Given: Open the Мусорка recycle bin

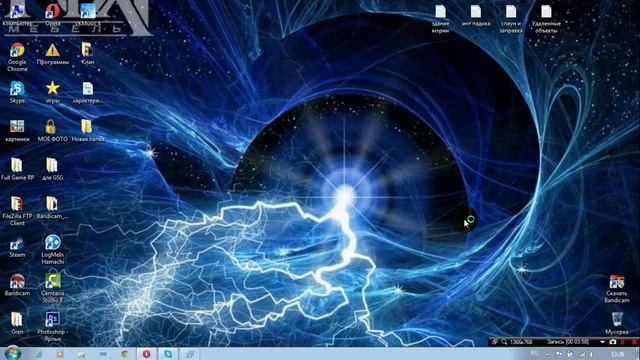Looking at the screenshot, I should point(617,323).
